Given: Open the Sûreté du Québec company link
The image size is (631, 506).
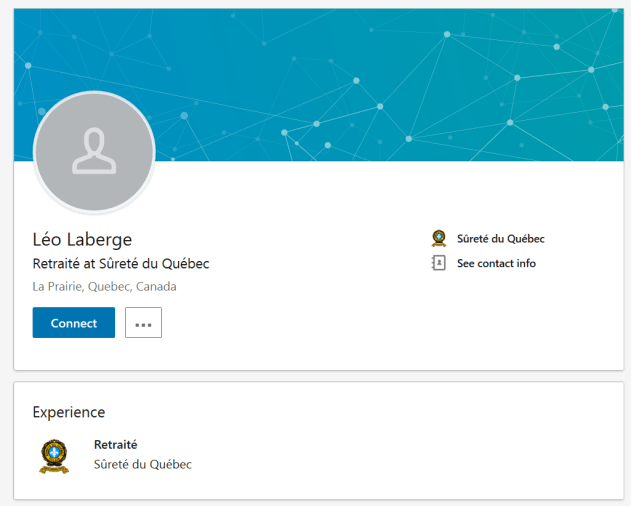Looking at the screenshot, I should pyautogui.click(x=500, y=239).
